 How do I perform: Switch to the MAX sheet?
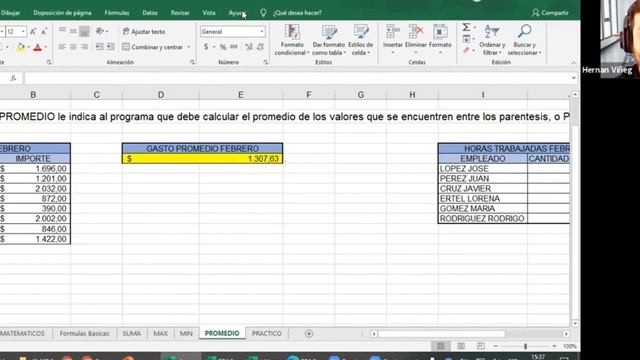pyautogui.click(x=160, y=333)
